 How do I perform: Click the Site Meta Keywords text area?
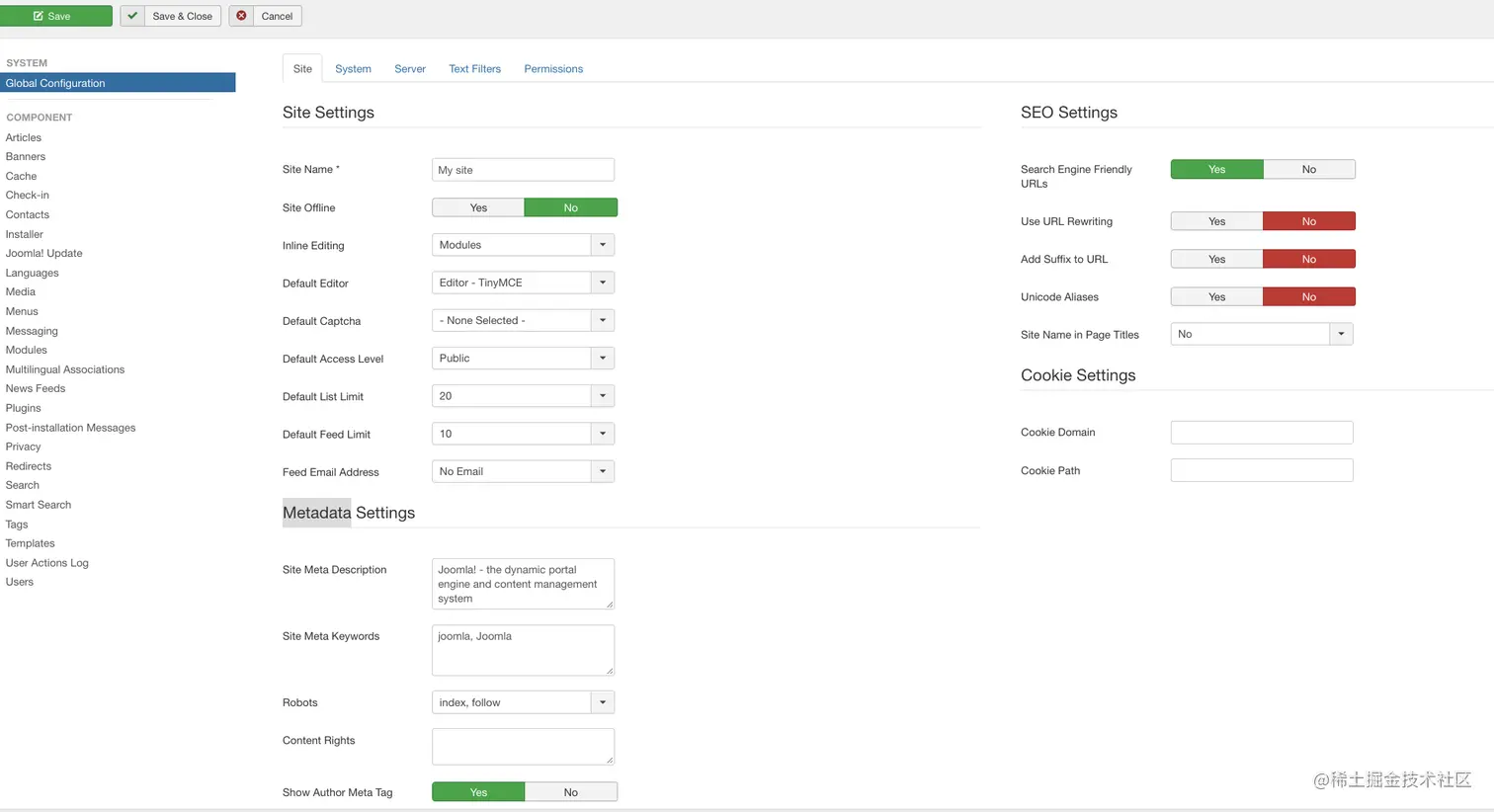click(x=523, y=650)
